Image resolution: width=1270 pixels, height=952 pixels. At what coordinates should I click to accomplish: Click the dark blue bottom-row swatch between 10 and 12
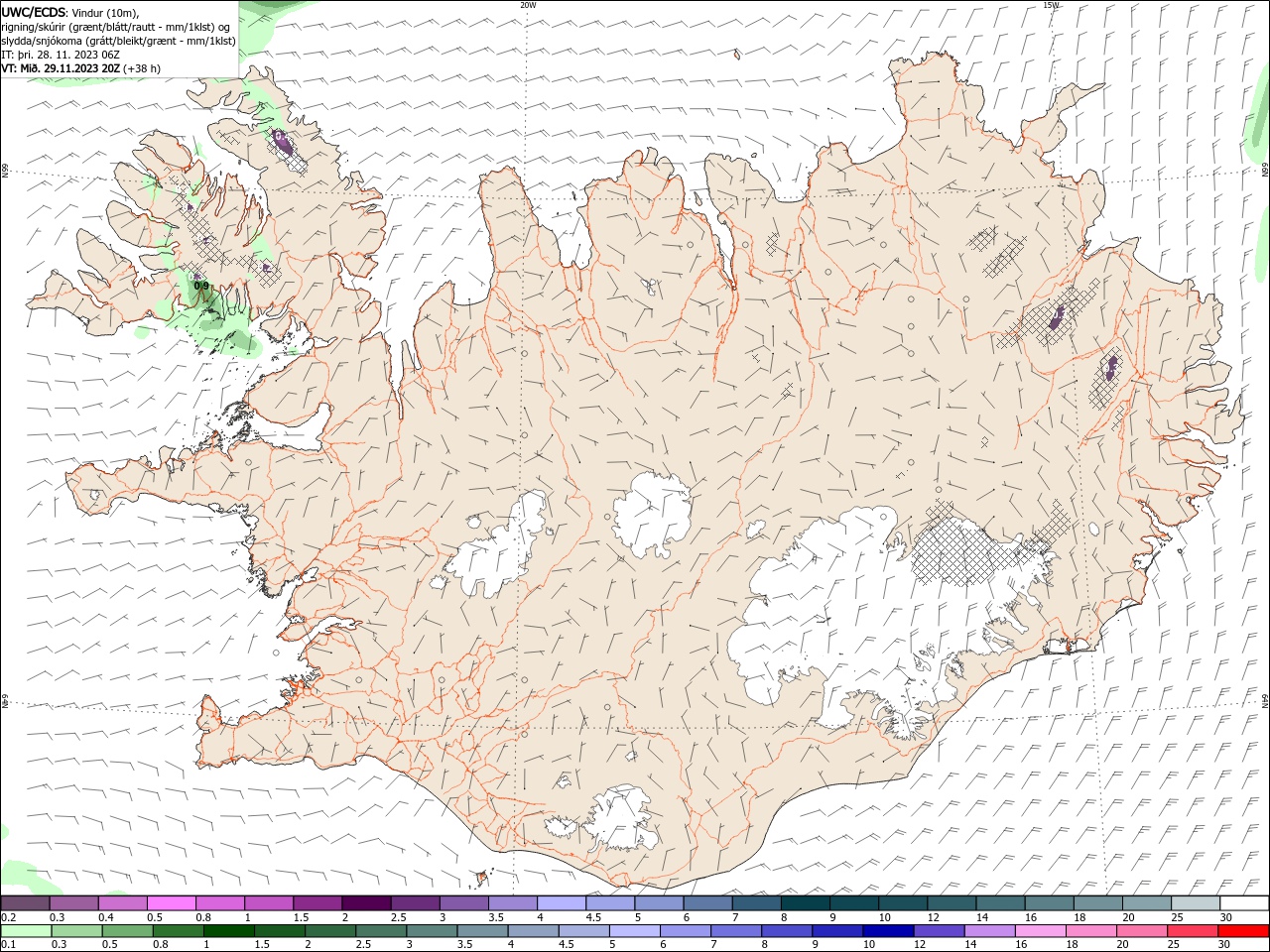888,931
